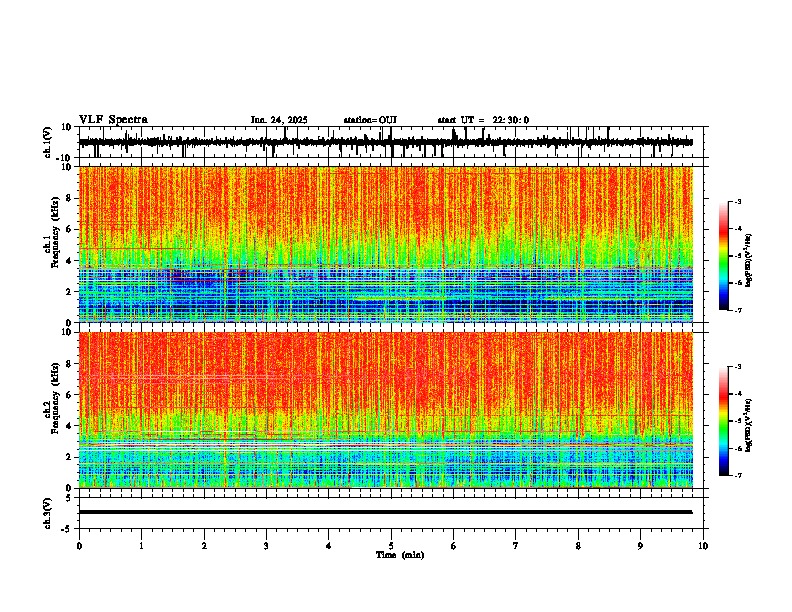Click the ch.1(V) waveform axis label
792x612 pixels.
click(48, 142)
